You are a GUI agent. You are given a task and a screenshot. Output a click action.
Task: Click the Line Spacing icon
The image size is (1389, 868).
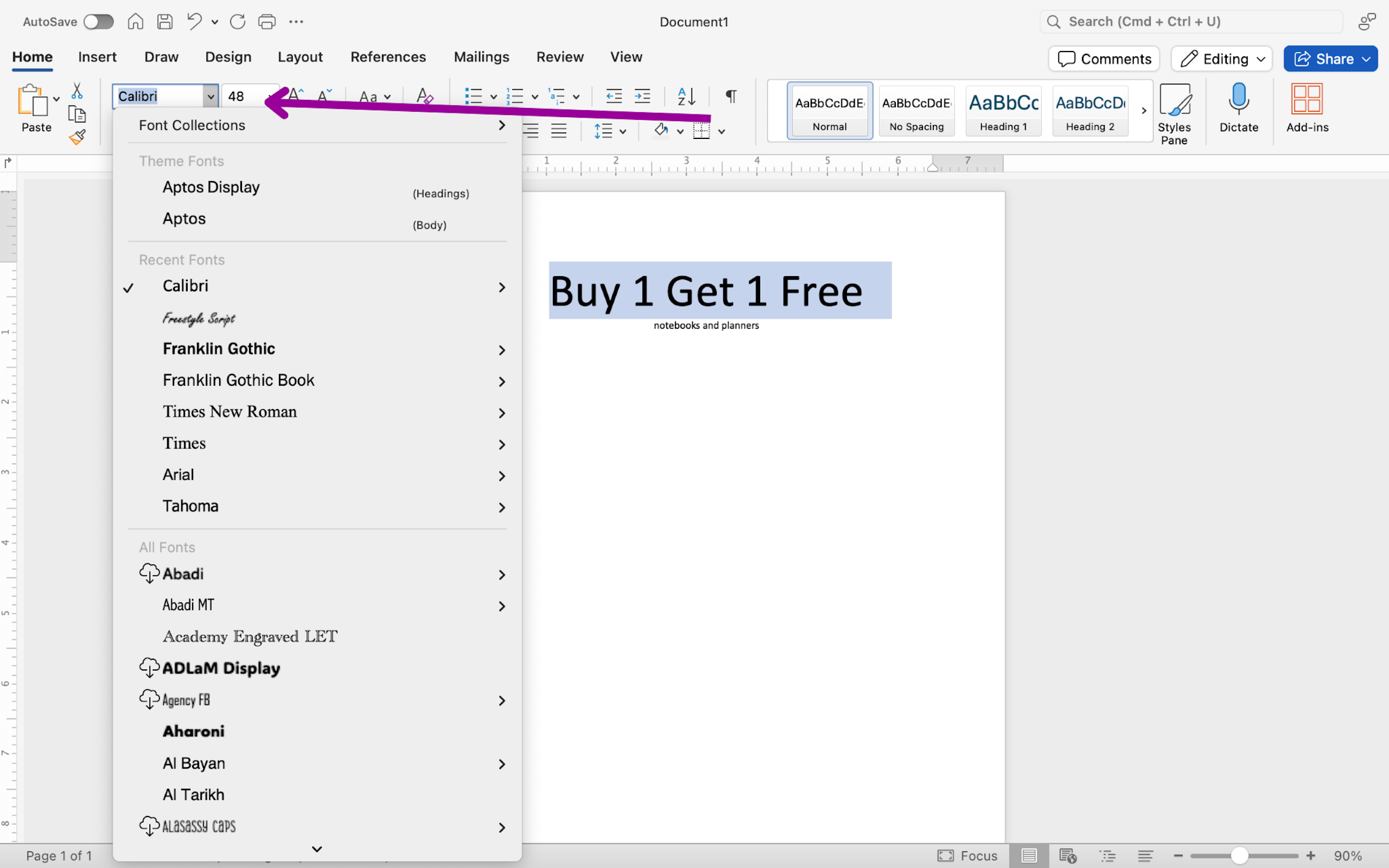pos(603,131)
